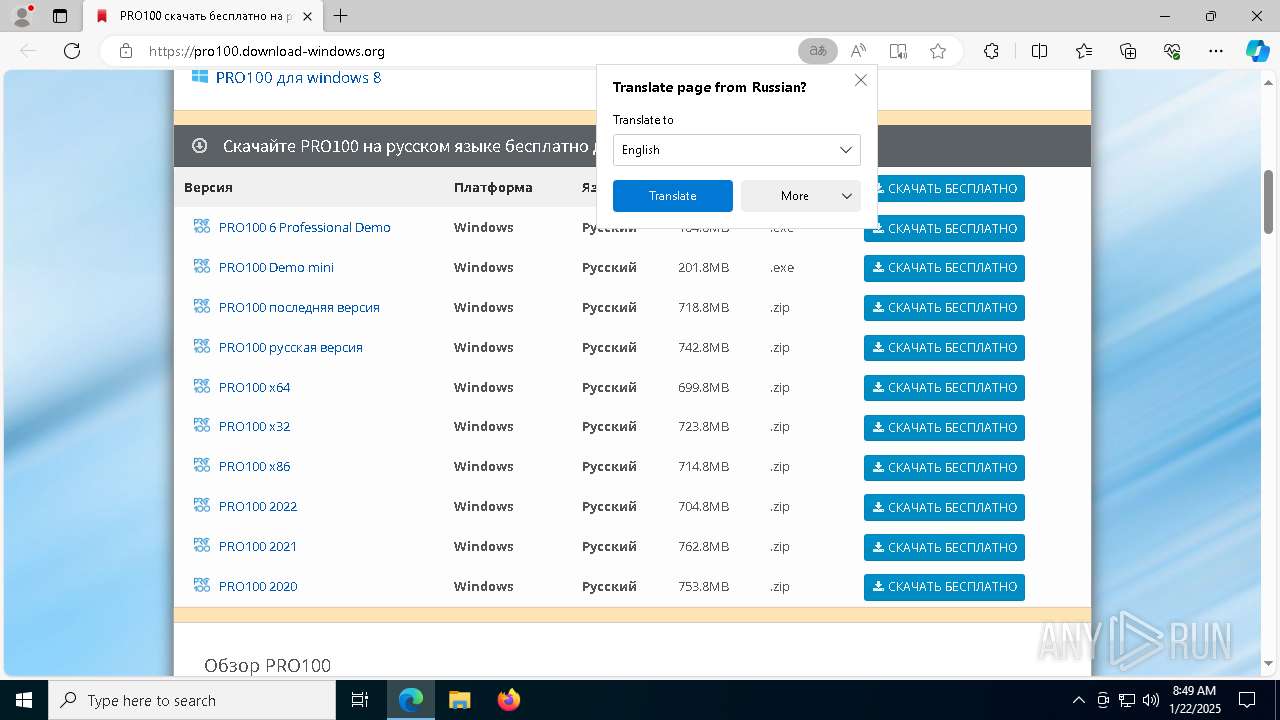The image size is (1280, 720).
Task: View site information lock icon
Action: (x=125, y=51)
